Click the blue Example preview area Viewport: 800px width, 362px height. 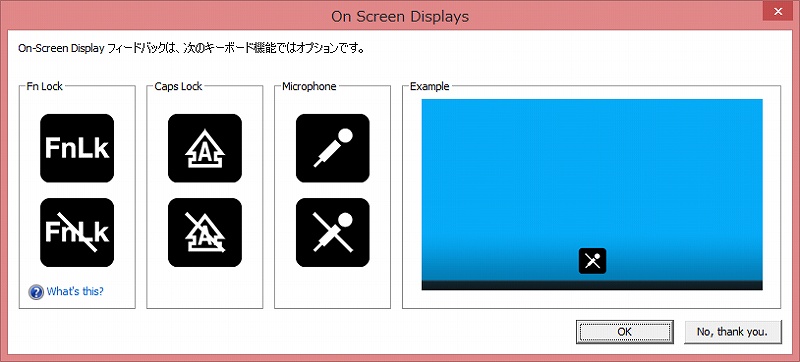click(x=592, y=194)
